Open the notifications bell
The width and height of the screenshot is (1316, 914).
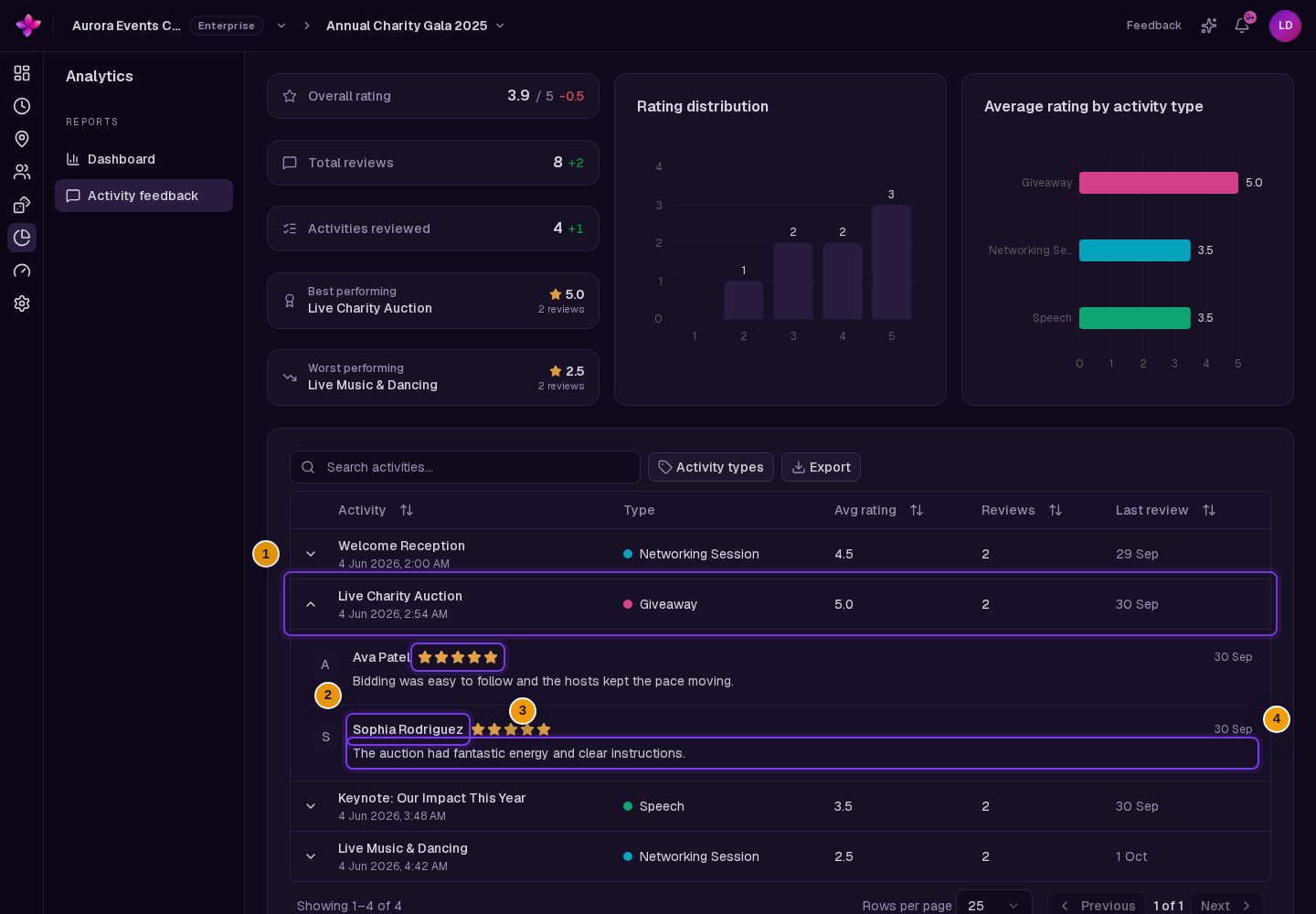point(1242,26)
